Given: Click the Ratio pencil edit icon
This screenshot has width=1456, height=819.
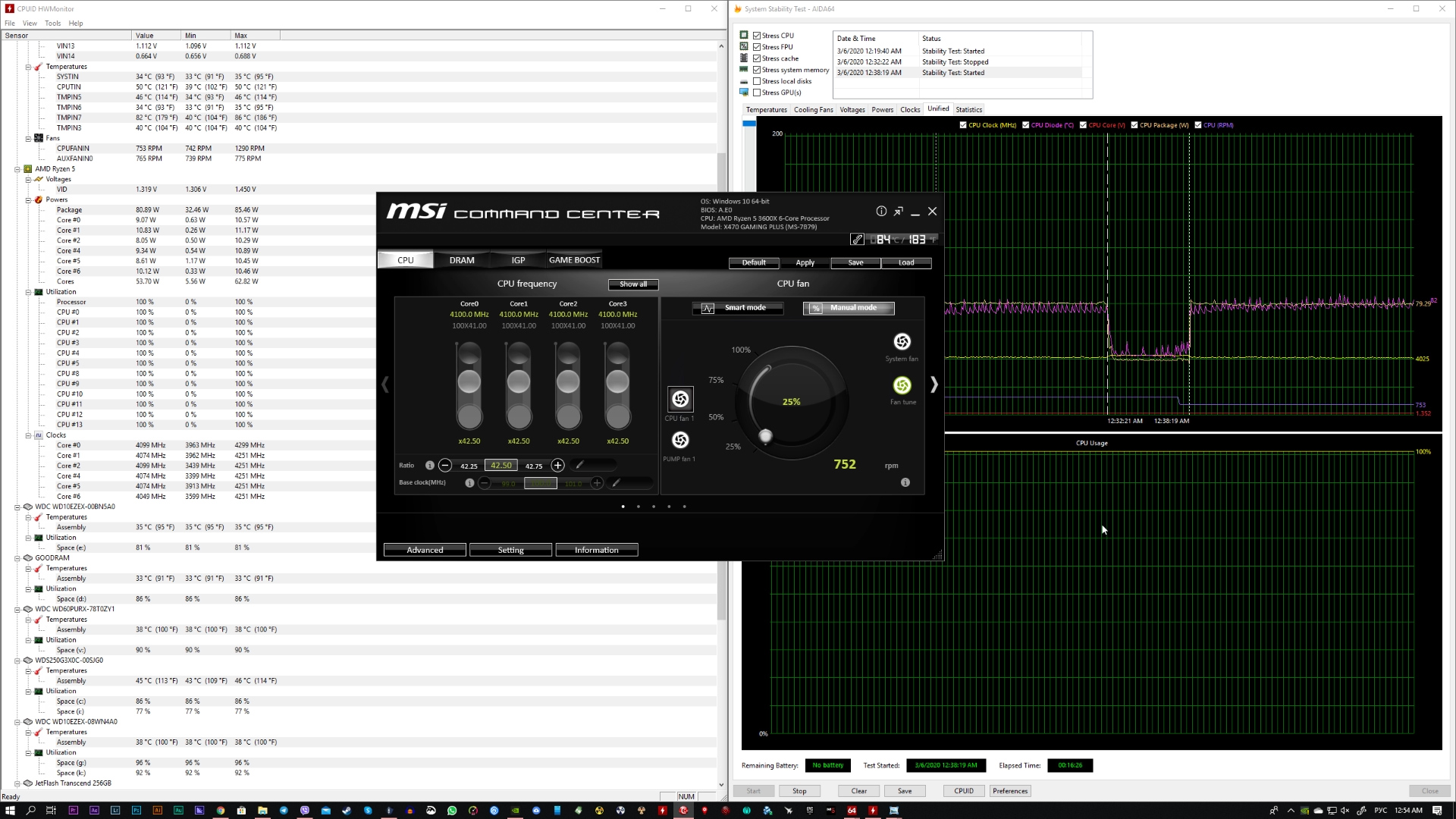Looking at the screenshot, I should pos(580,465).
